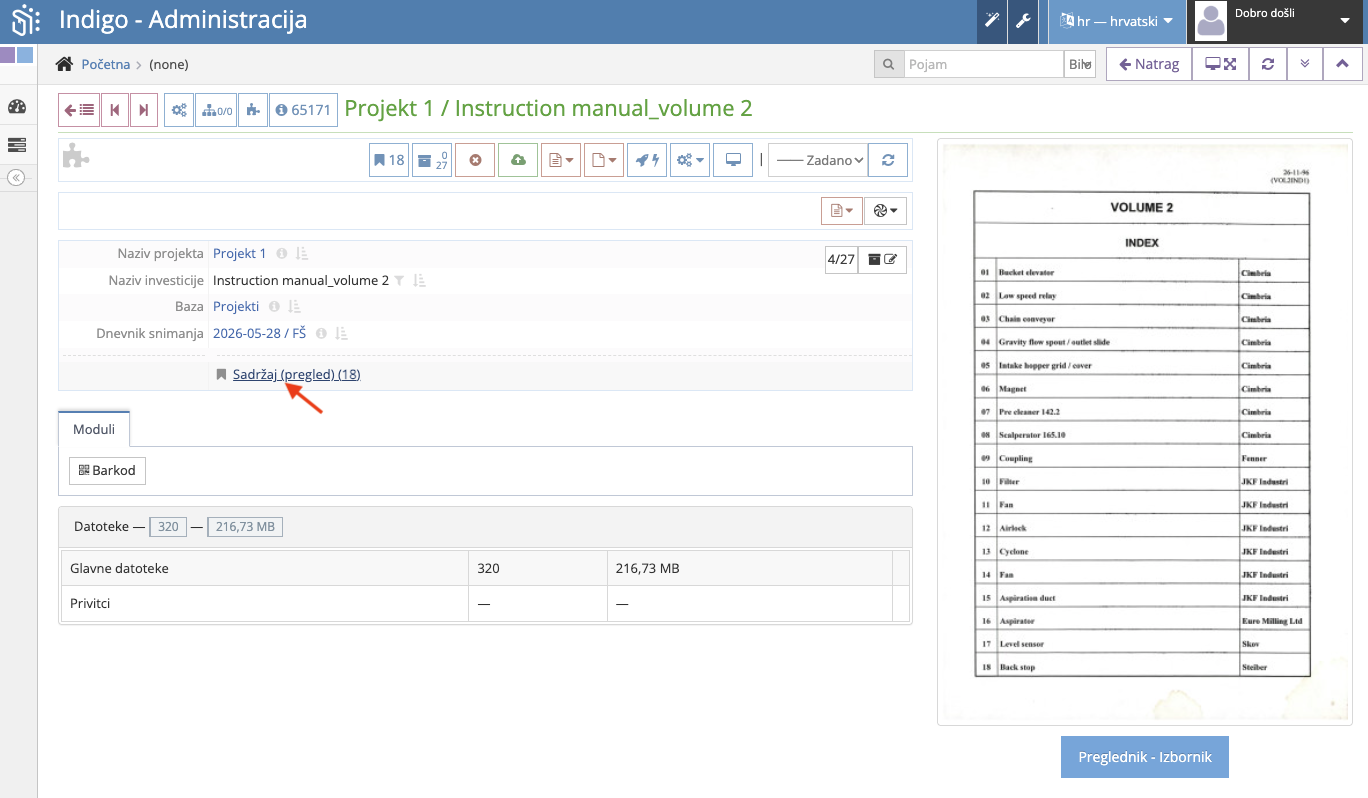Collapse the sidebar with double arrow
Image resolution: width=1368 pixels, height=798 pixels.
point(16,177)
